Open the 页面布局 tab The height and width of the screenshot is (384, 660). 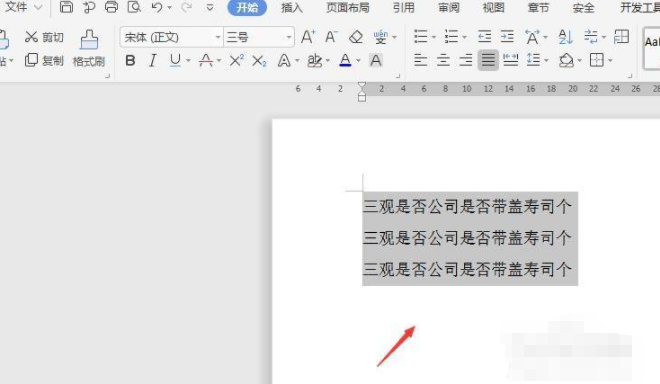348,8
